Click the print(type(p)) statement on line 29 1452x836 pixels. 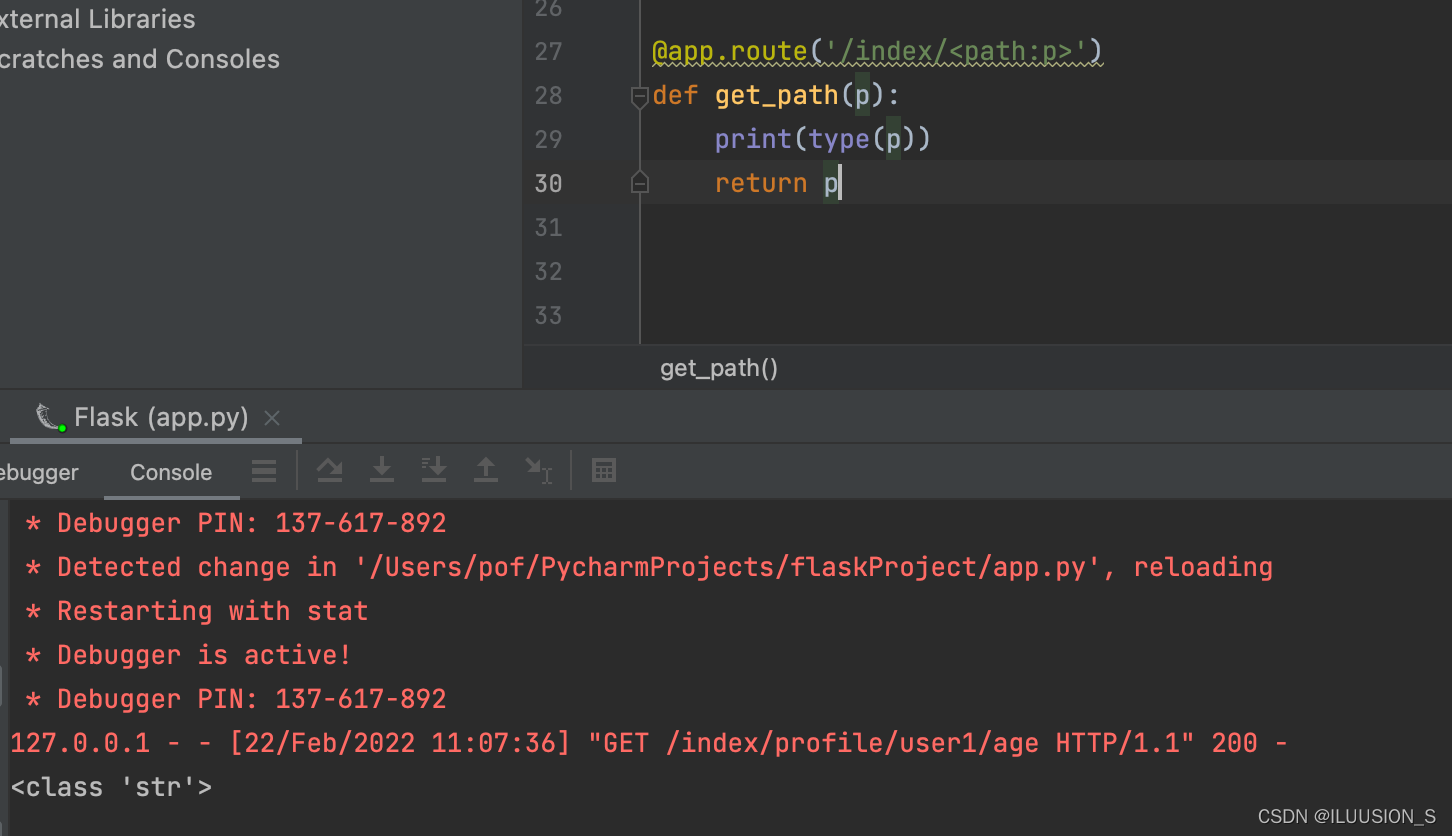click(823, 139)
